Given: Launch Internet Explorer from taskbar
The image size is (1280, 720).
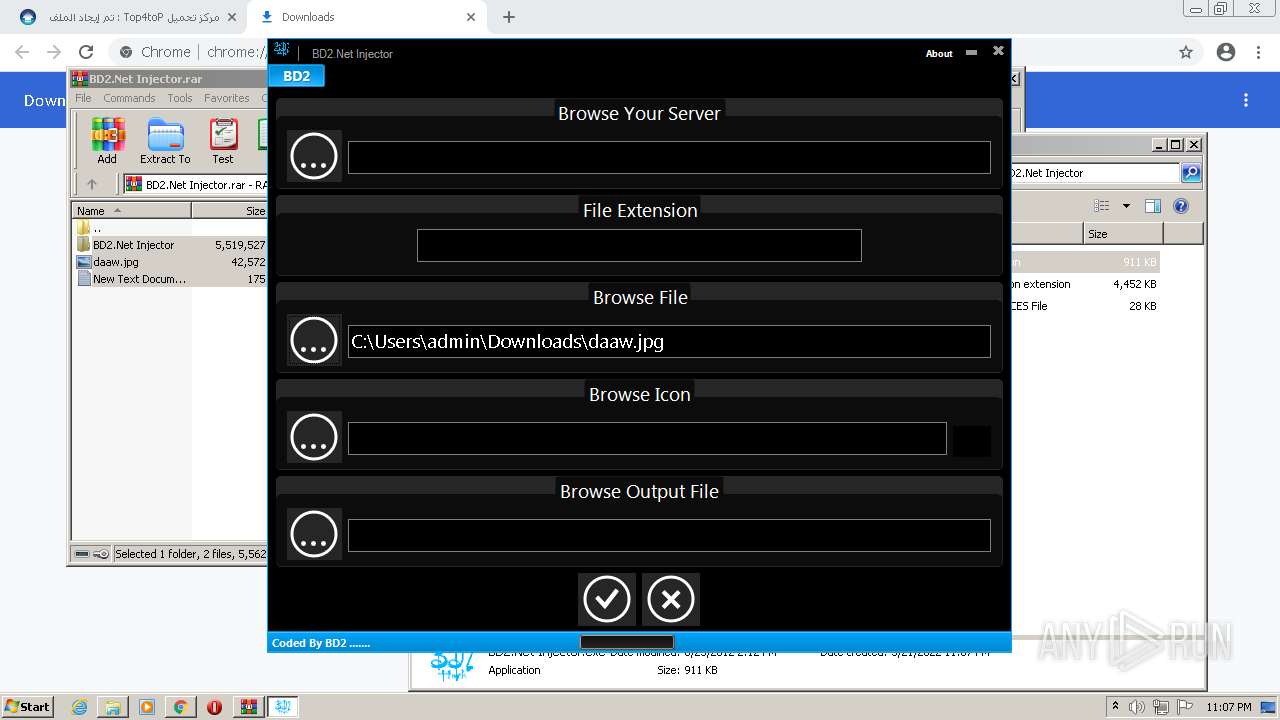Looking at the screenshot, I should click(79, 707).
